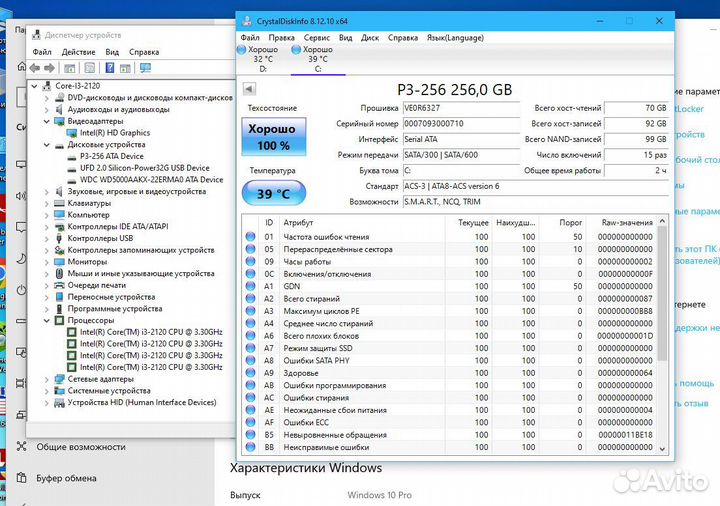Click the Мониторы category icon

tap(59, 262)
